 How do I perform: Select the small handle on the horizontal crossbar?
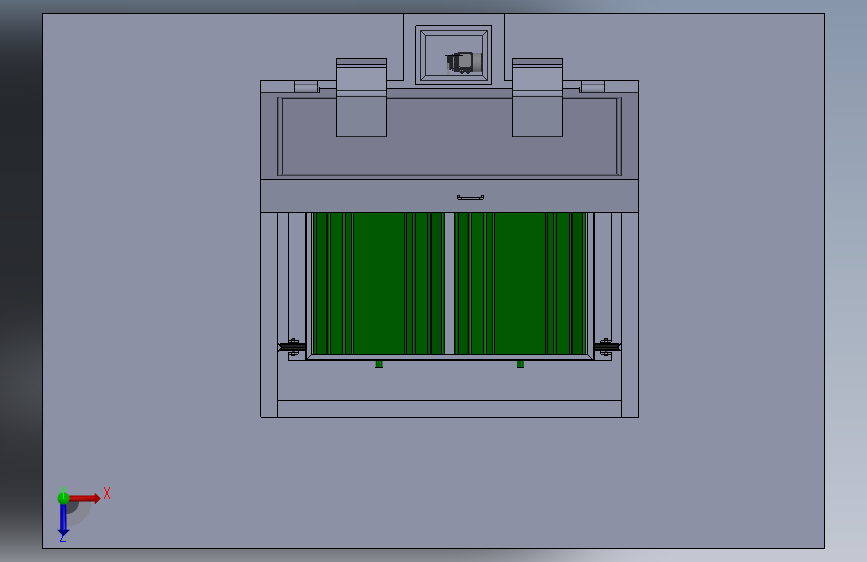tap(471, 197)
